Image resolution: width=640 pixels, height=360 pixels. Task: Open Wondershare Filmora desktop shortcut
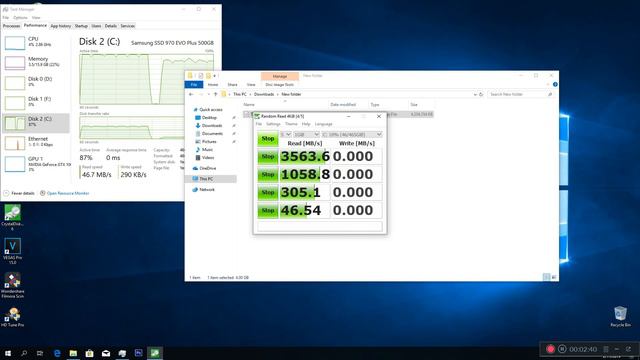(x=12, y=285)
